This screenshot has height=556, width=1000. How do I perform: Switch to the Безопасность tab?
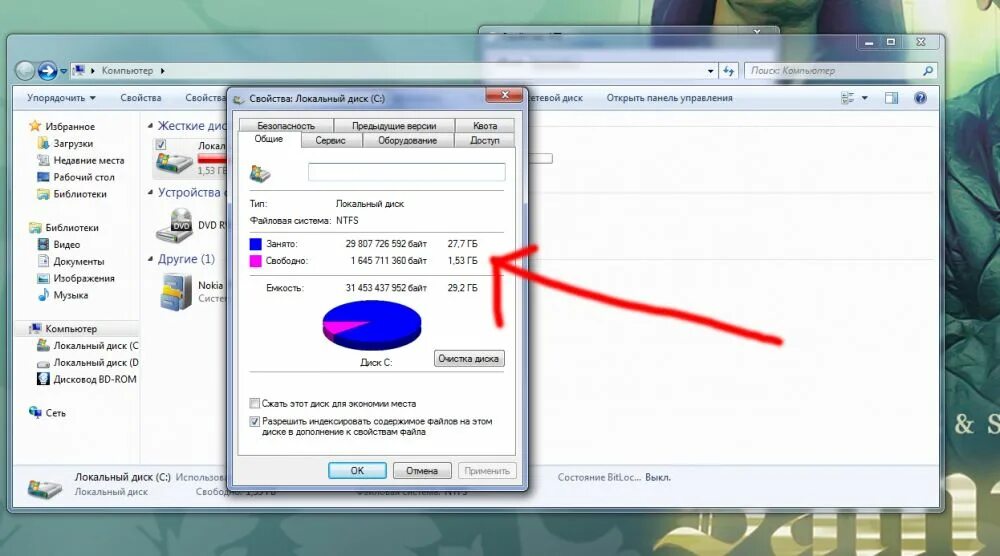(x=286, y=126)
